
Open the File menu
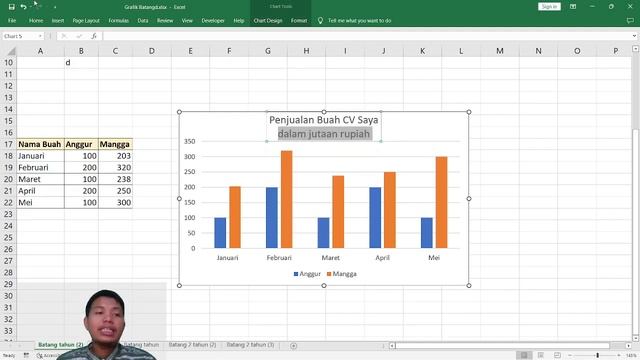tap(12, 20)
